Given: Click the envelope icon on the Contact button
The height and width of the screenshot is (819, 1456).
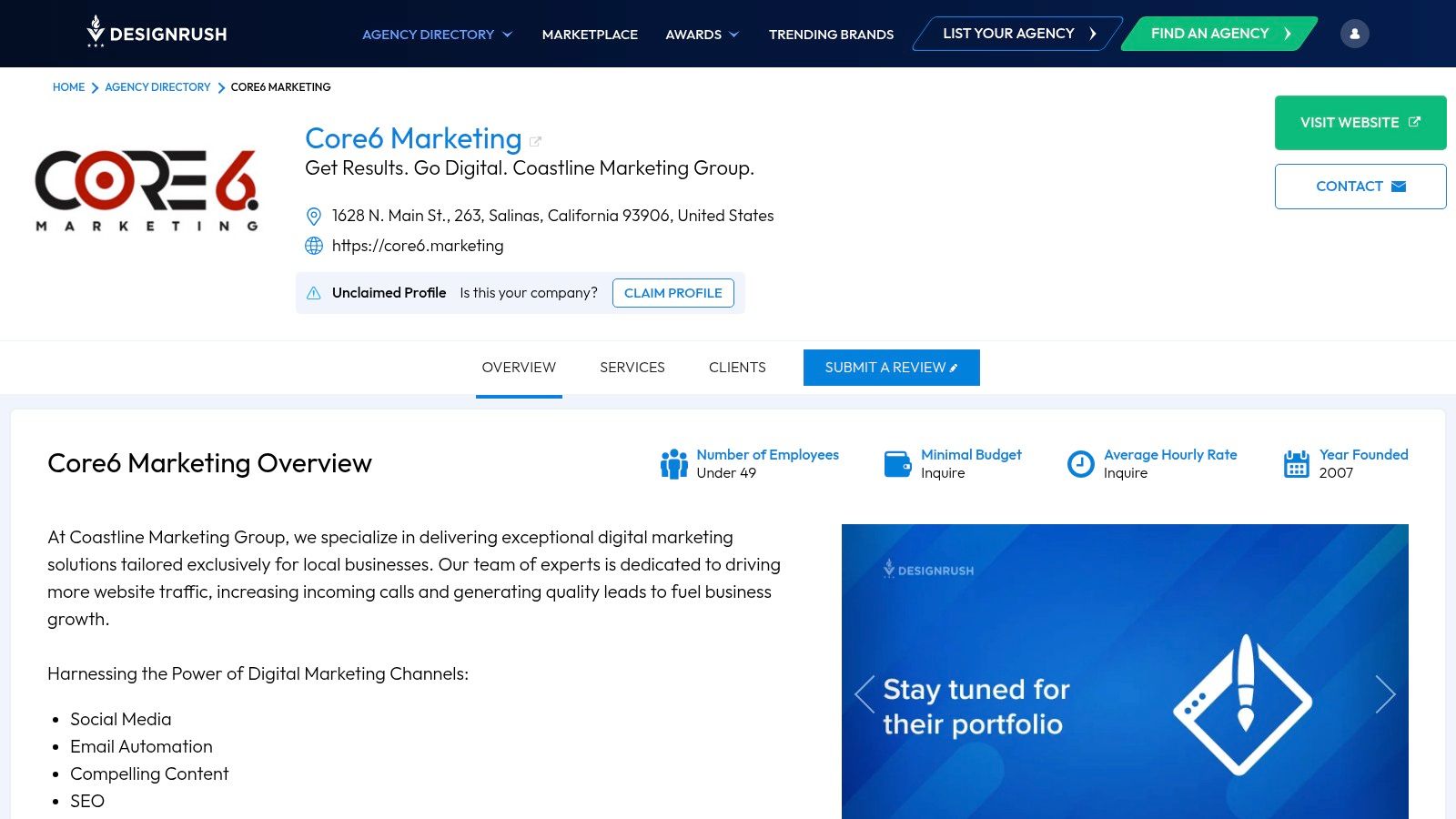Looking at the screenshot, I should click(x=1398, y=186).
